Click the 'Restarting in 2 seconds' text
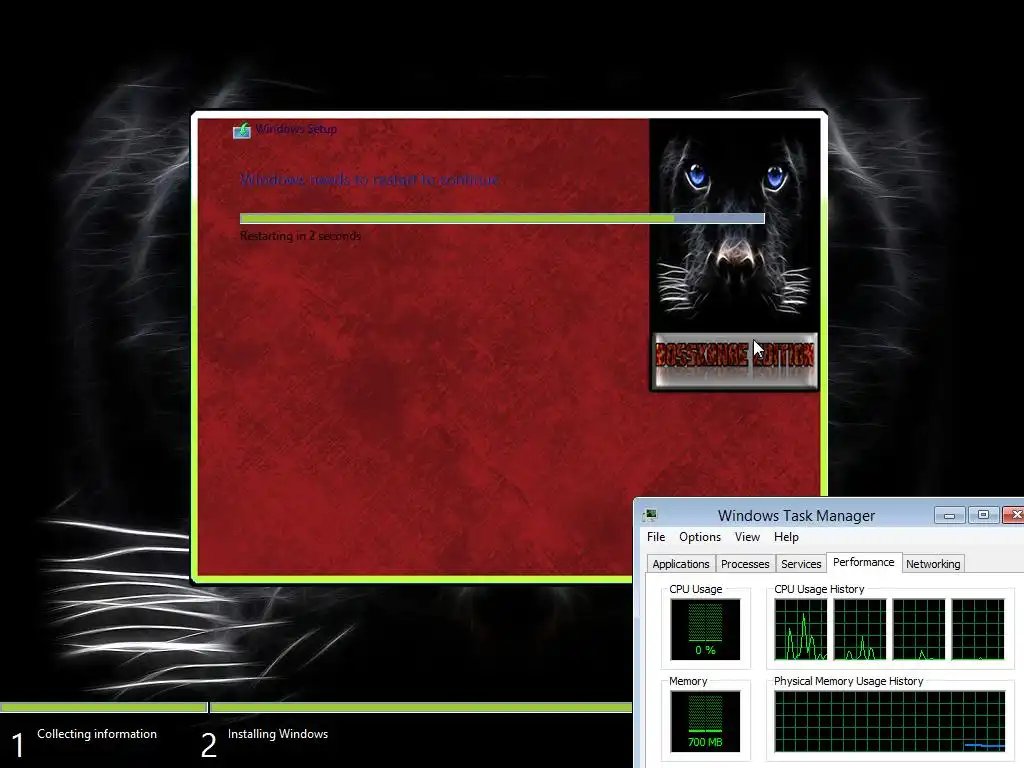The image size is (1024, 768). [x=300, y=236]
